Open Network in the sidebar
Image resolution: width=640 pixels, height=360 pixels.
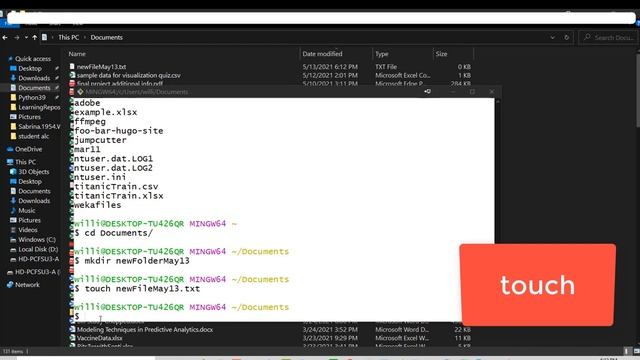pos(27,285)
